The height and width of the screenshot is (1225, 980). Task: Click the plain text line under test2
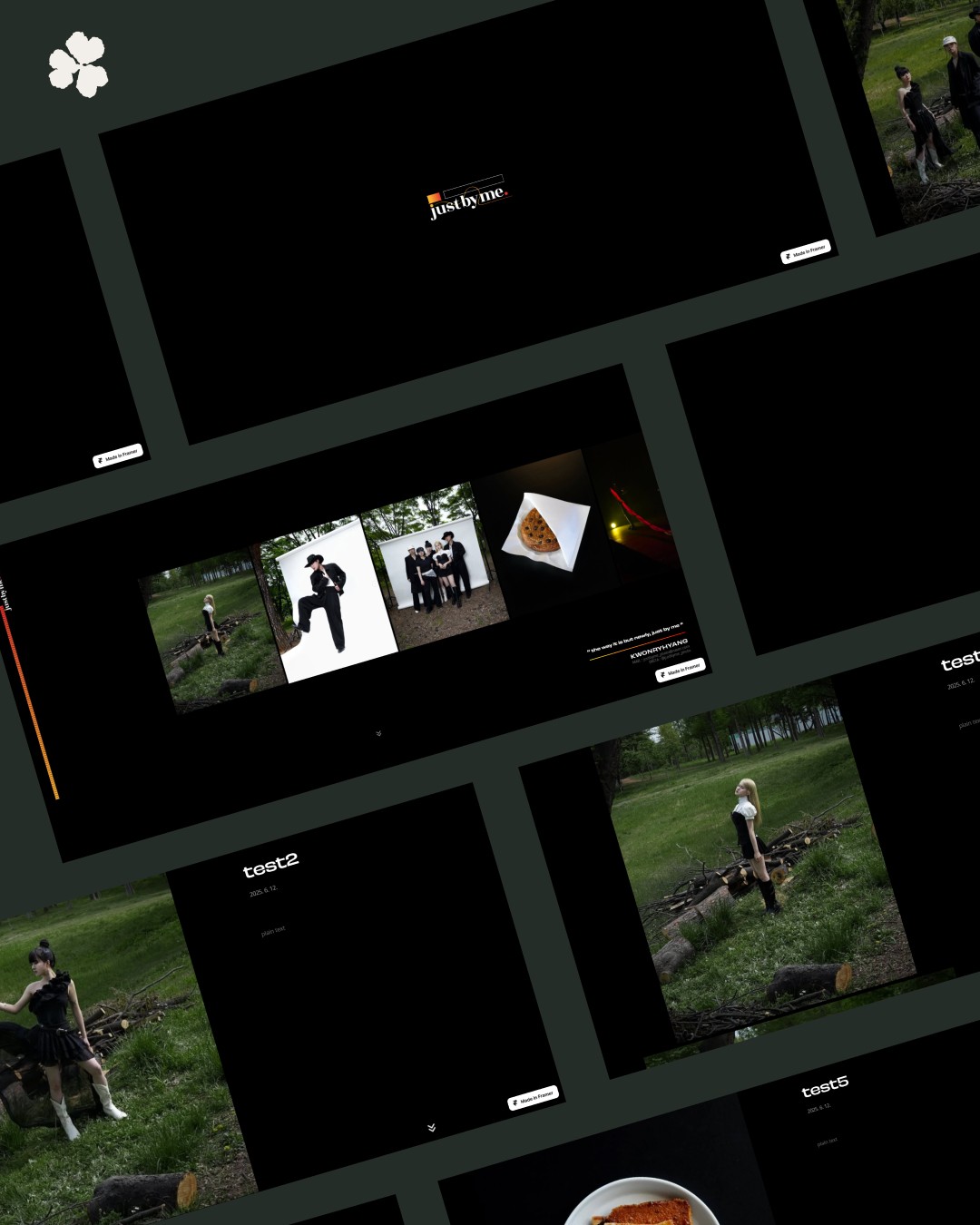(x=273, y=930)
